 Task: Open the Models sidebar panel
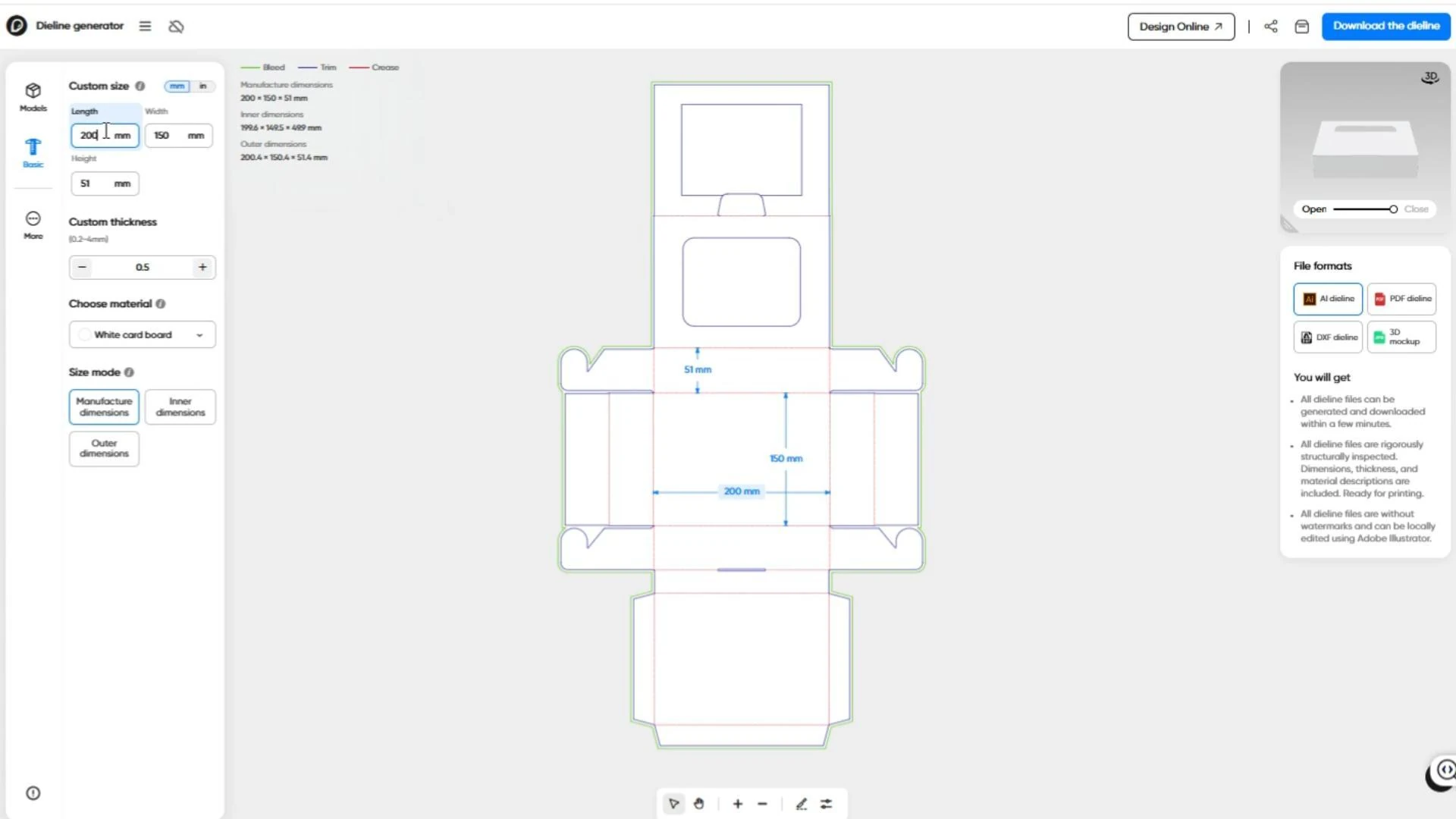click(x=33, y=97)
